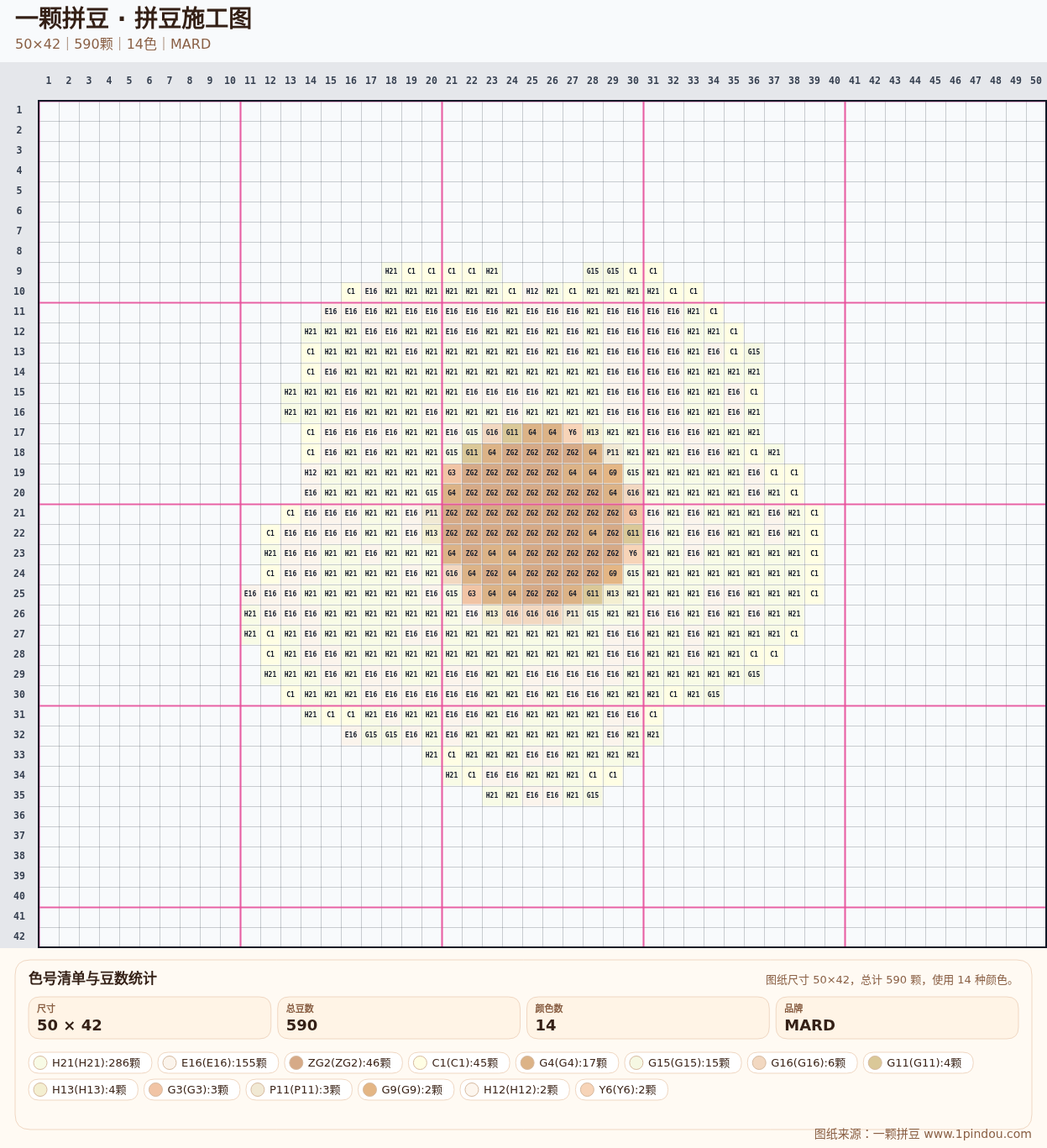Click the 颜色数 14 stat card
Viewport: 1047px width, 1148px height.
coord(648,1018)
